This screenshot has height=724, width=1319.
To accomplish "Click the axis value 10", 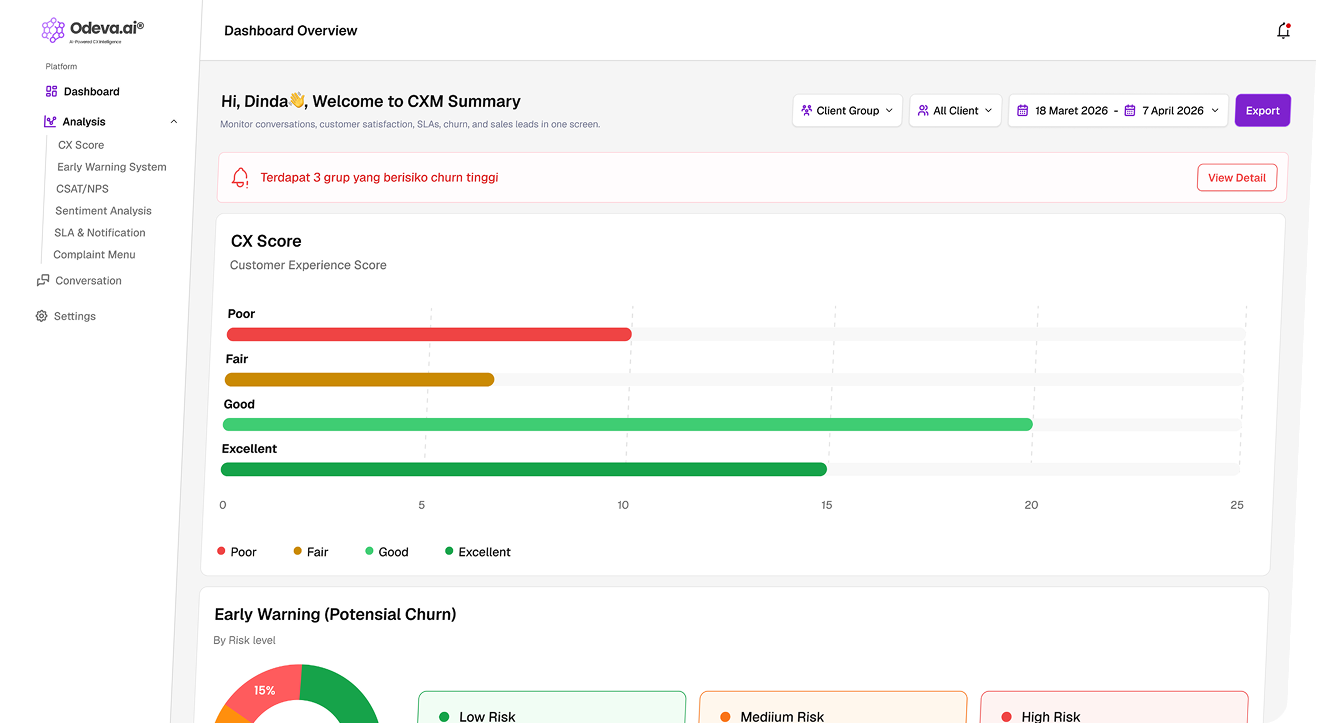I will pos(623,505).
